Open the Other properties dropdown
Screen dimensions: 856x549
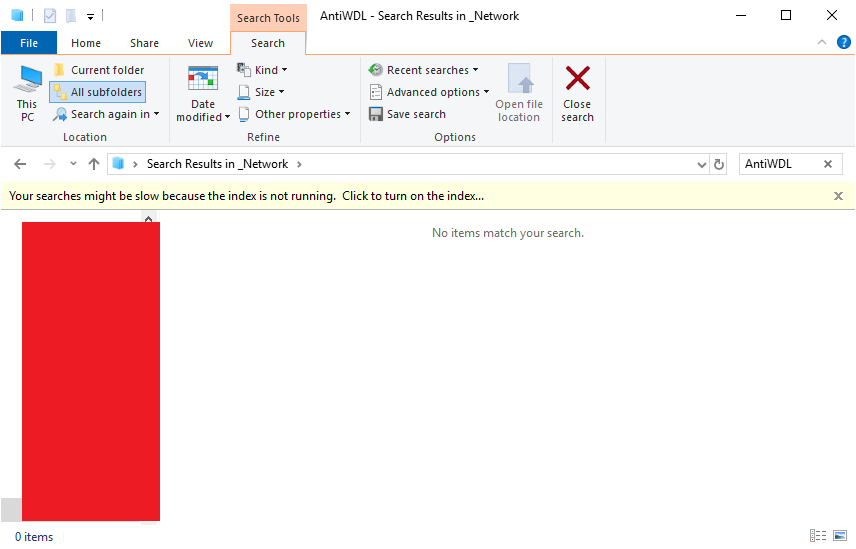click(x=294, y=114)
